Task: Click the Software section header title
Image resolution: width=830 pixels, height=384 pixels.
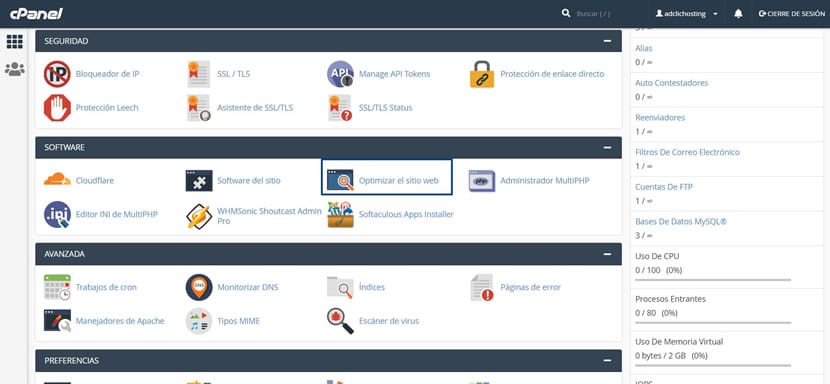Action: 65,147
